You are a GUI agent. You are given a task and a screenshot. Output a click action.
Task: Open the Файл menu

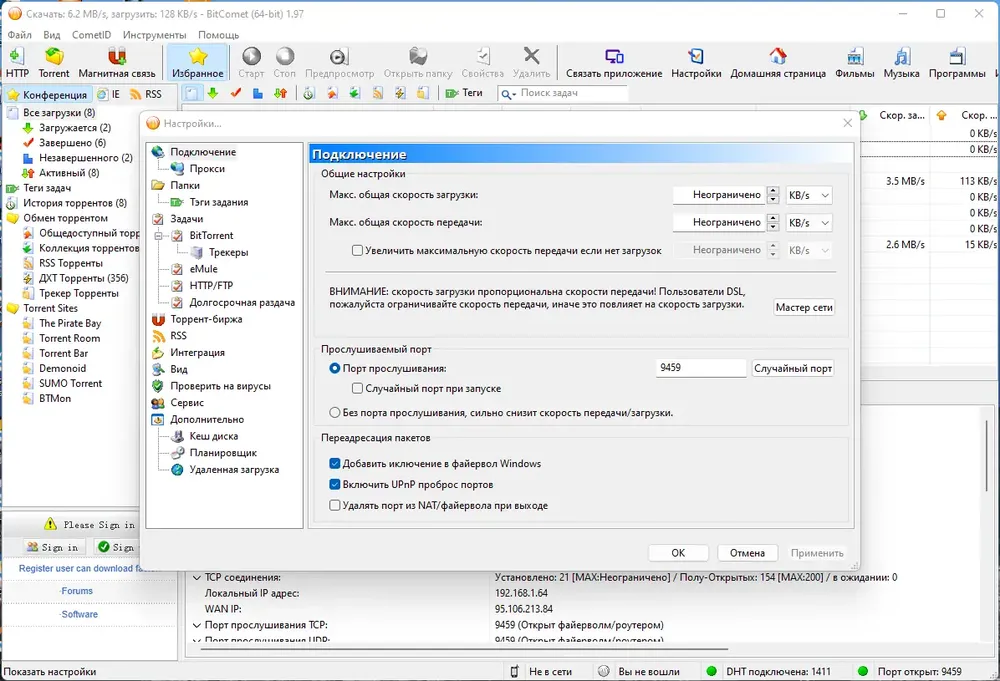19,35
